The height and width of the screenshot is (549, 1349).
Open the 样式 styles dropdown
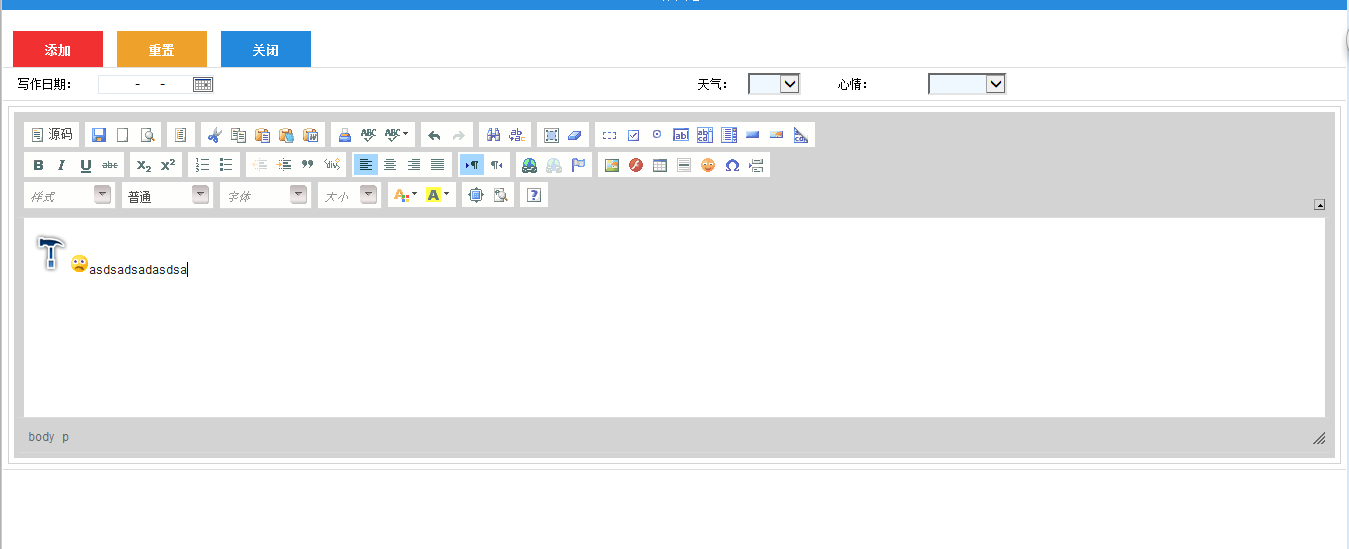pyautogui.click(x=69, y=195)
